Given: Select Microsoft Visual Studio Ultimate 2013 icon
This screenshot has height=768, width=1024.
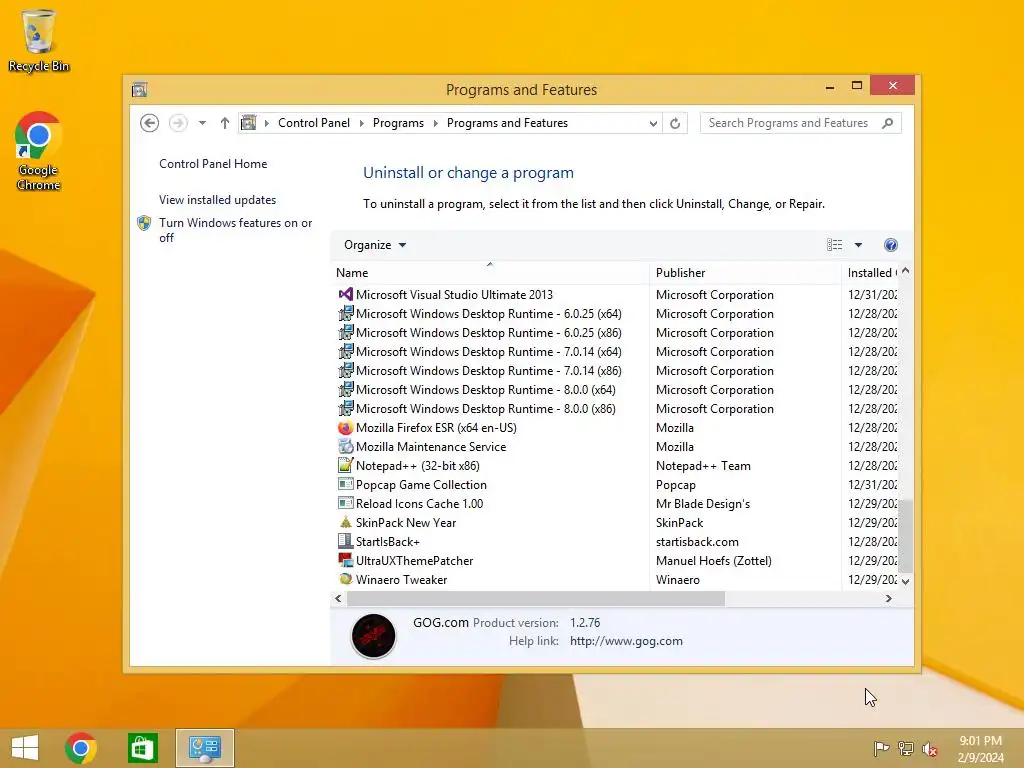Looking at the screenshot, I should click(345, 295).
